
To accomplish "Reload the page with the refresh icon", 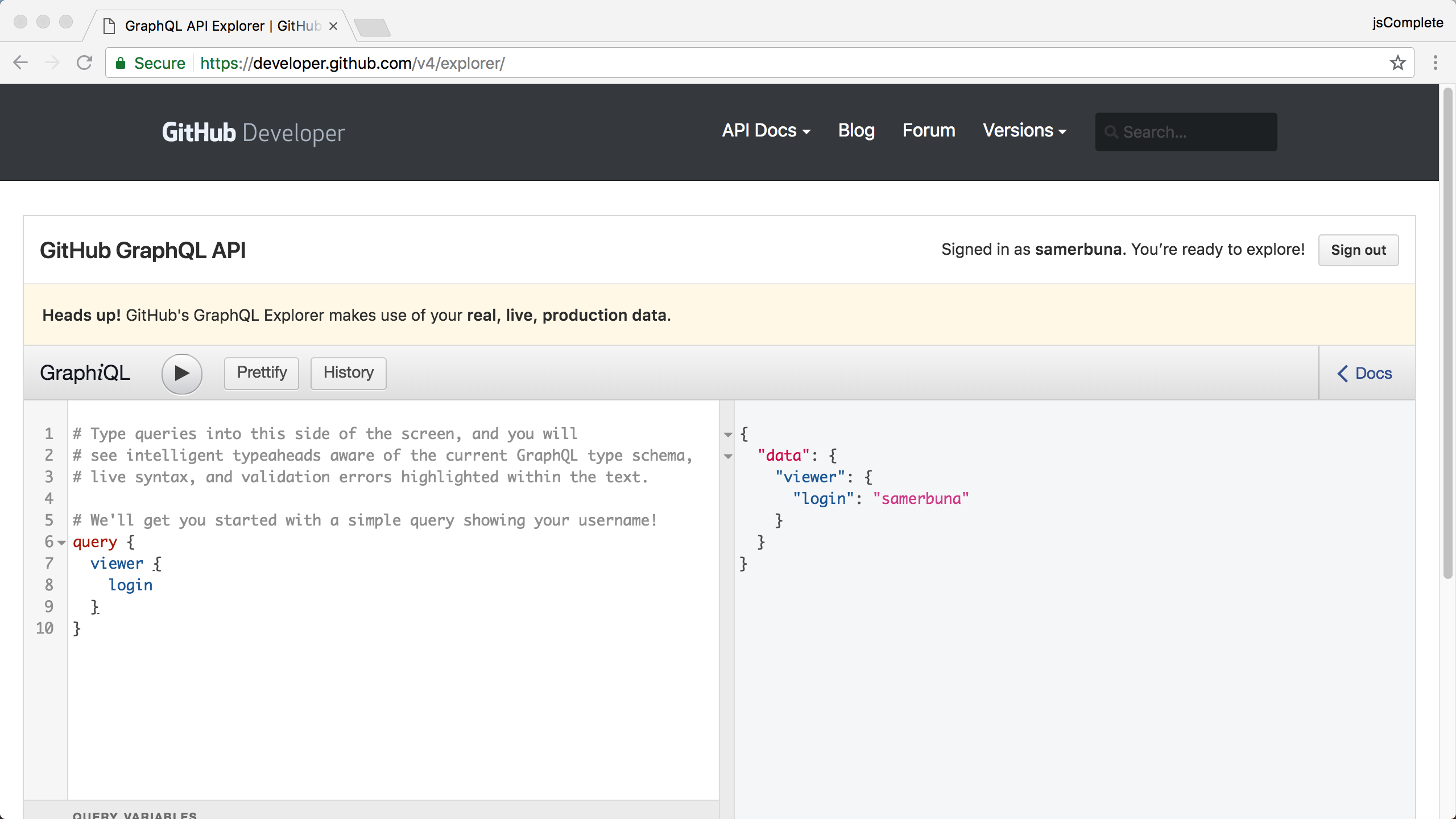I will tap(85, 63).
